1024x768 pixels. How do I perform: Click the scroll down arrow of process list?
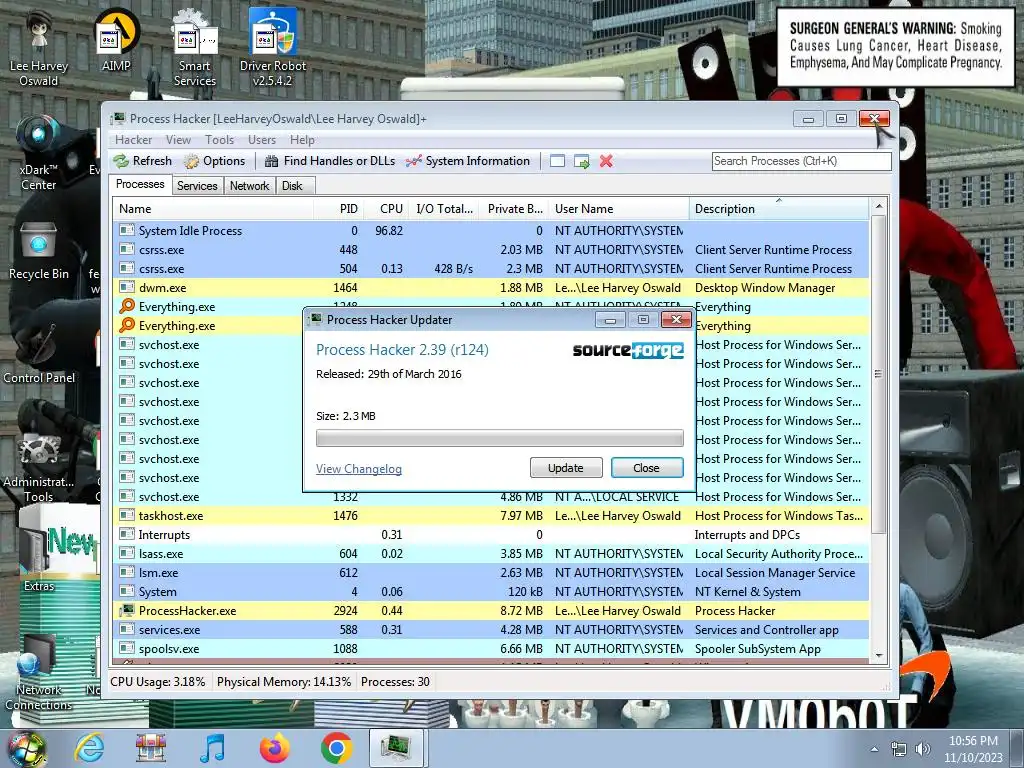coord(878,656)
